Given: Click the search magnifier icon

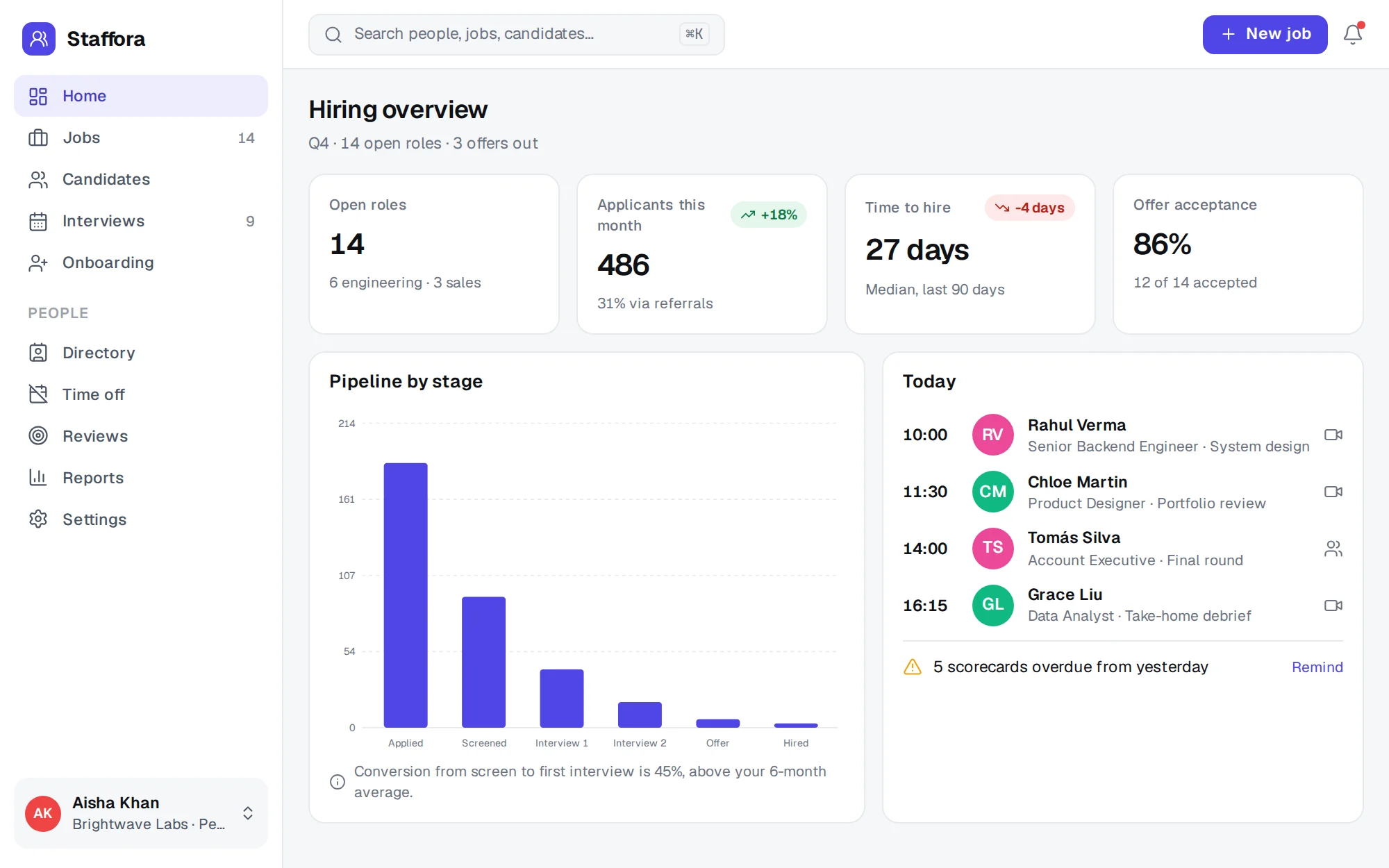Looking at the screenshot, I should click(333, 35).
